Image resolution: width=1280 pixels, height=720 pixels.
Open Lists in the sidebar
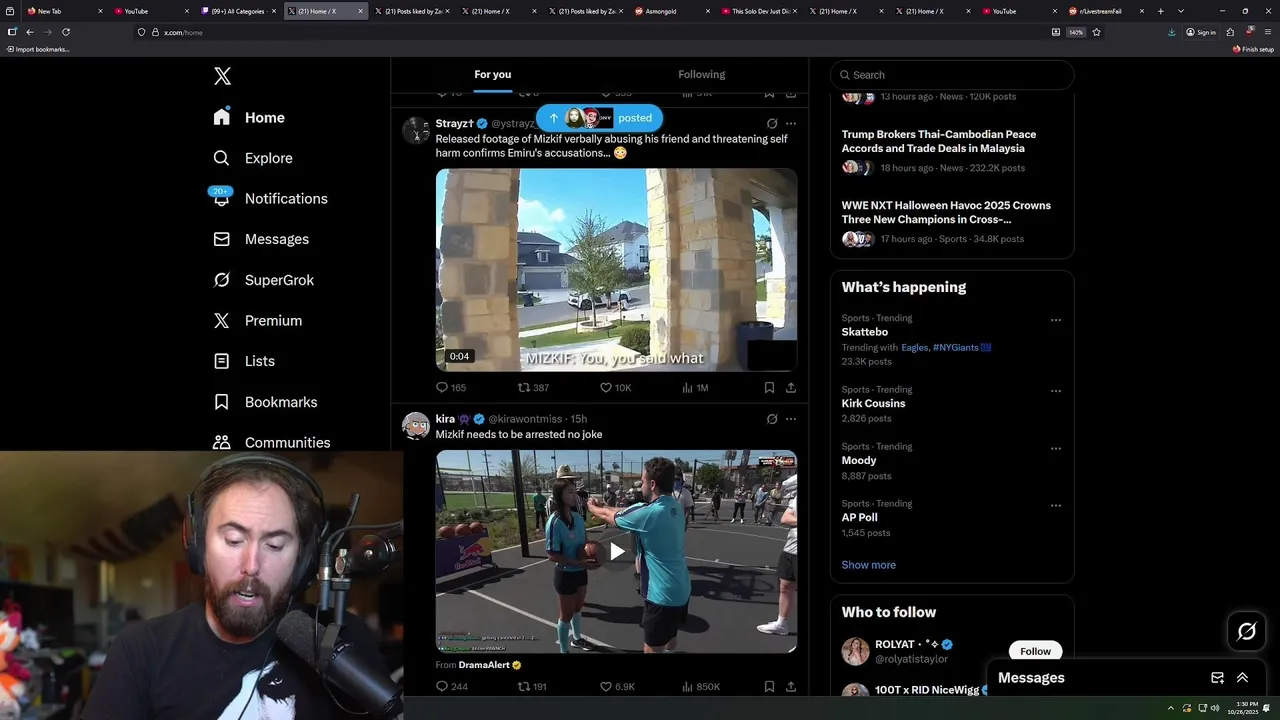[x=244, y=361]
